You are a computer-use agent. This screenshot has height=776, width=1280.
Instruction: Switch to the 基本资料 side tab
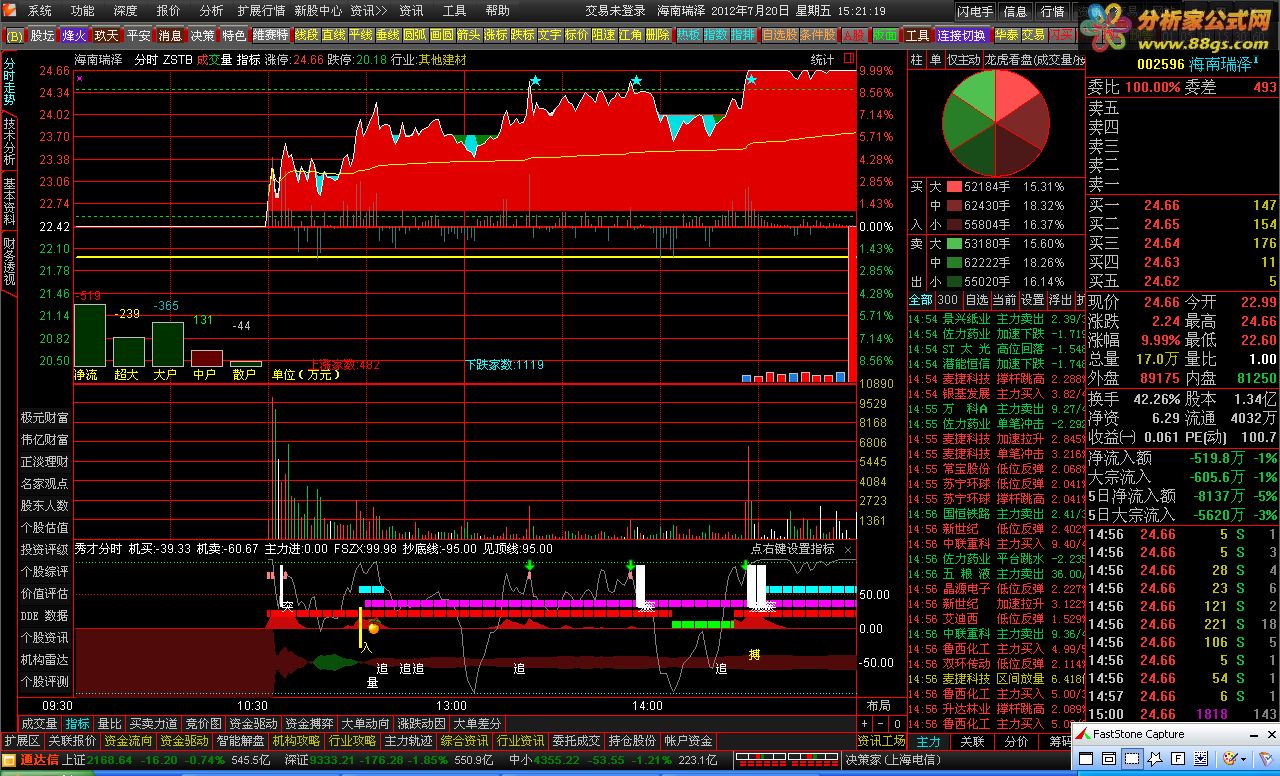(9, 201)
